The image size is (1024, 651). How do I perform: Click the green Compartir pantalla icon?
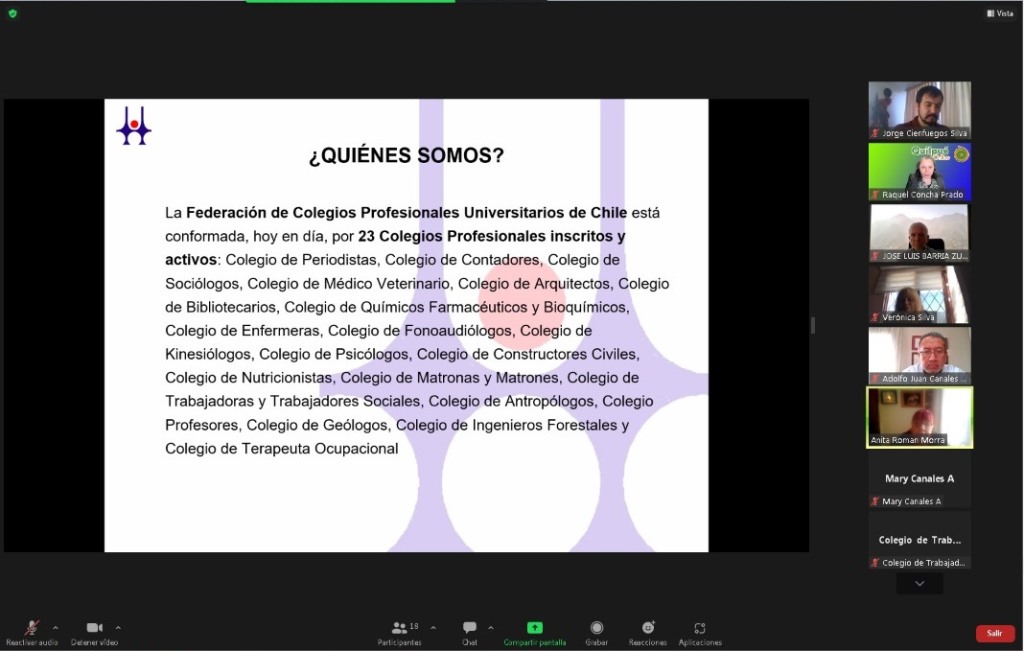(x=534, y=627)
